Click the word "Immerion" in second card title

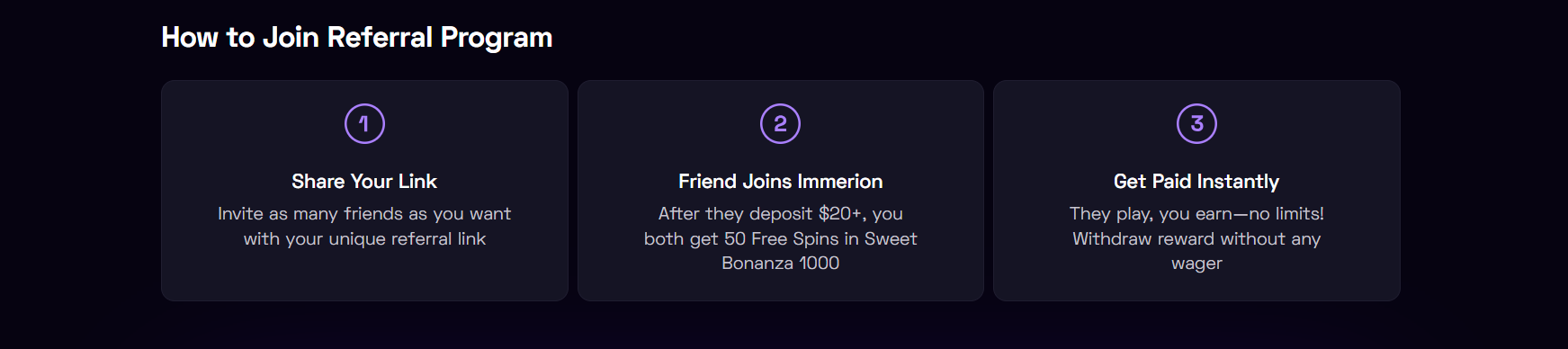[x=839, y=182]
